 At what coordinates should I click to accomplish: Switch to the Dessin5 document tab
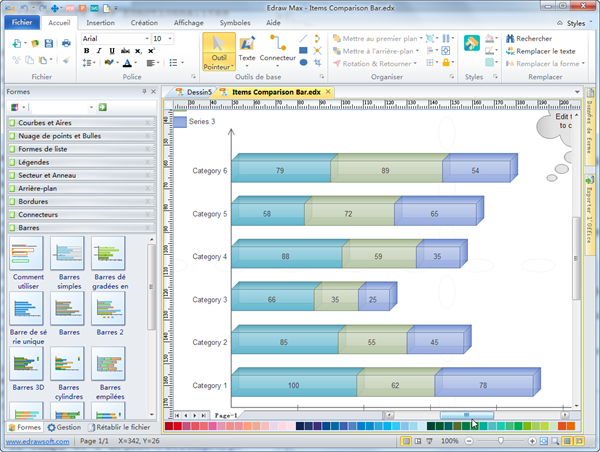point(198,92)
